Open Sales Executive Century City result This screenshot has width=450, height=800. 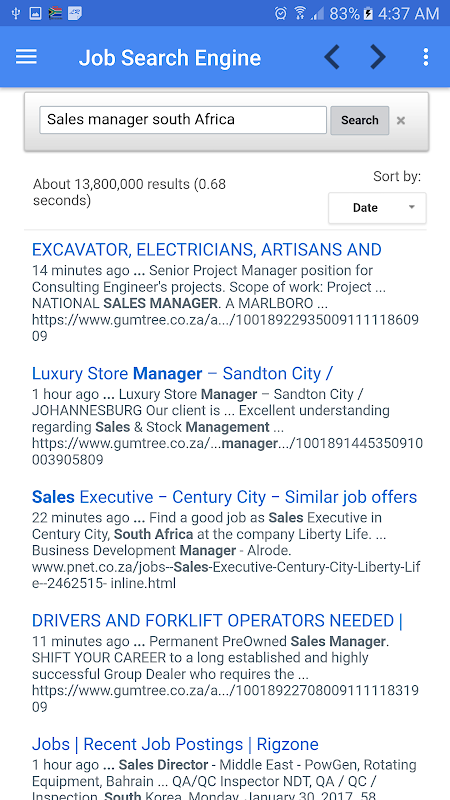224,497
